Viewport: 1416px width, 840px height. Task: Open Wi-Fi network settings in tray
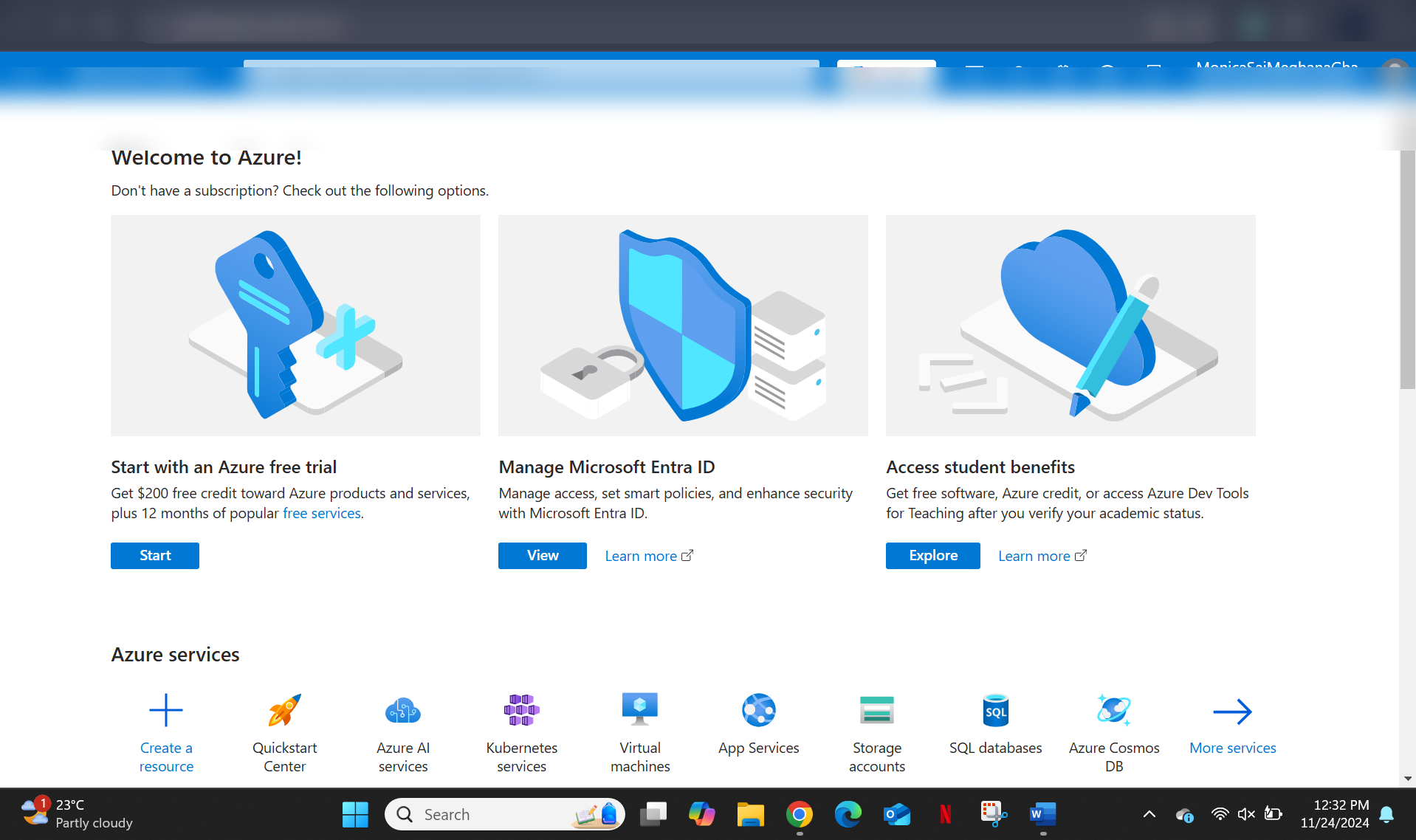[1220, 814]
